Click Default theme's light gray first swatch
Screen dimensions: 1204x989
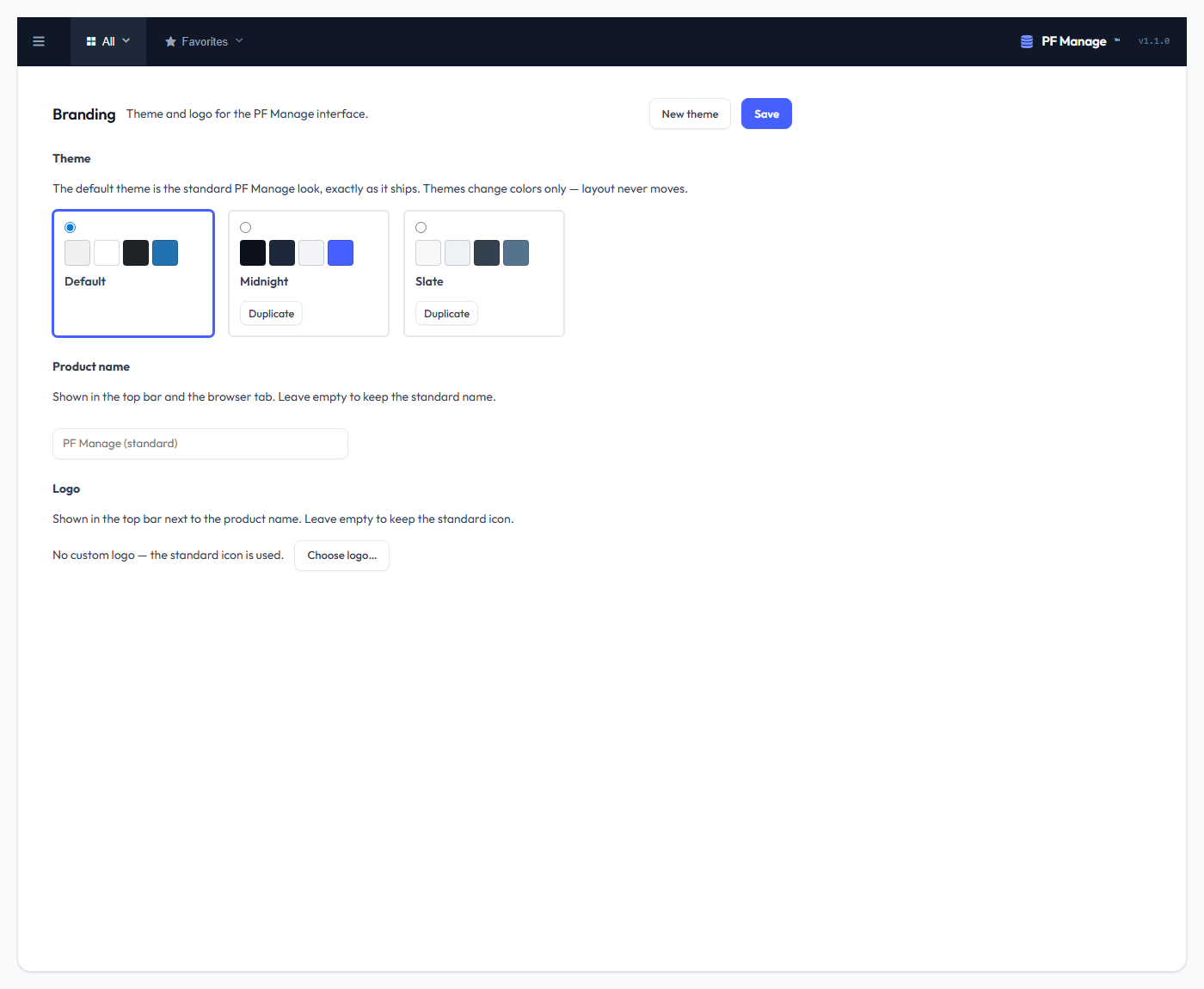click(77, 253)
